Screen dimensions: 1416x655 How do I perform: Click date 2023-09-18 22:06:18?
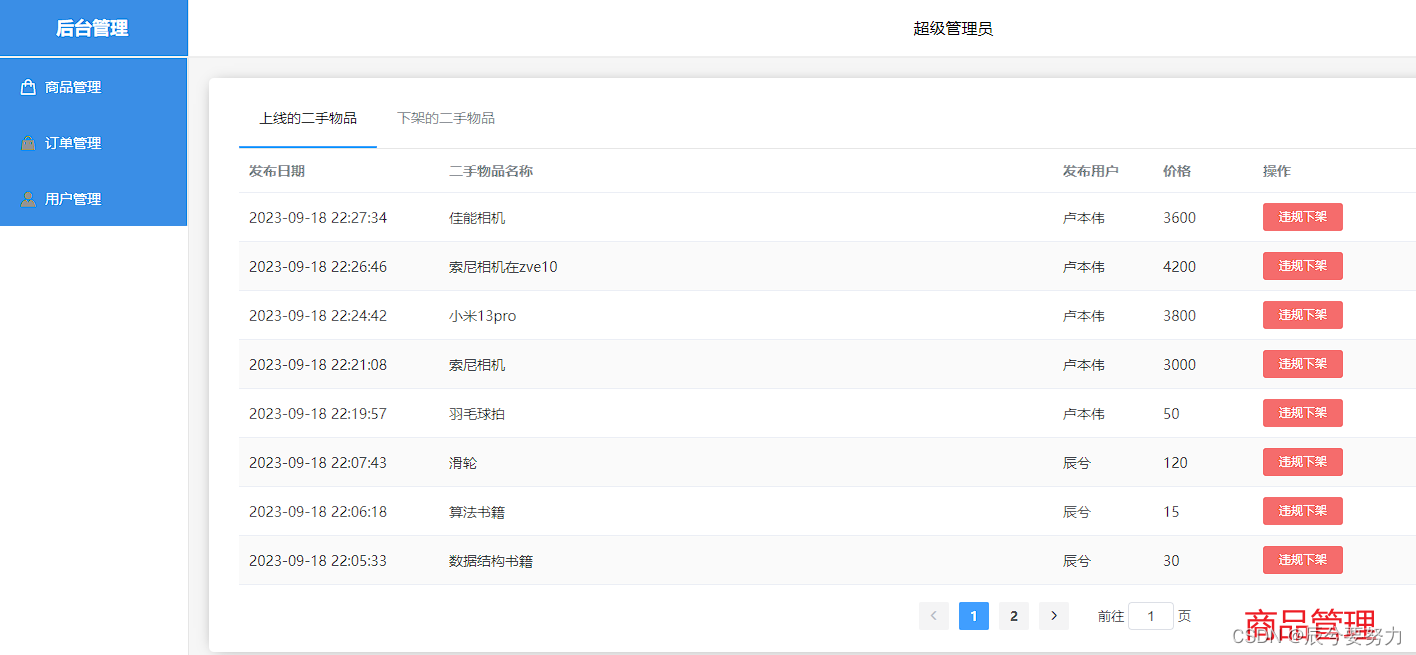click(x=318, y=511)
